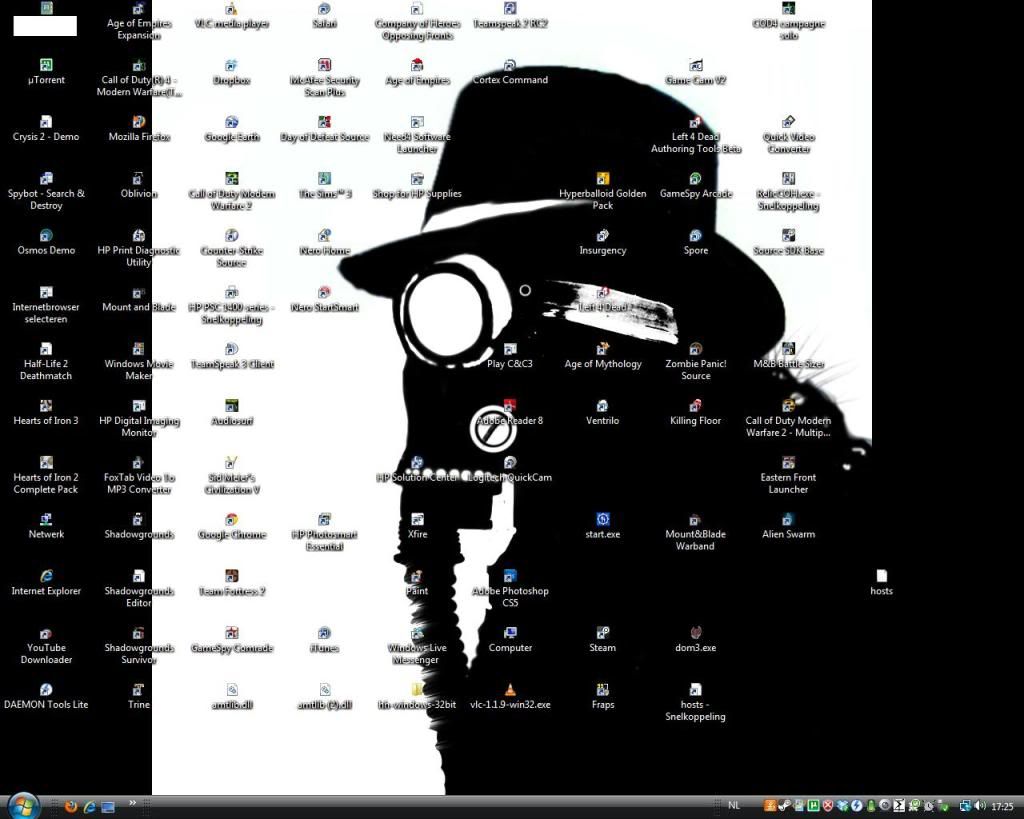Image resolution: width=1024 pixels, height=819 pixels.
Task: Select the iTunes desktop shortcut
Action: [325, 640]
